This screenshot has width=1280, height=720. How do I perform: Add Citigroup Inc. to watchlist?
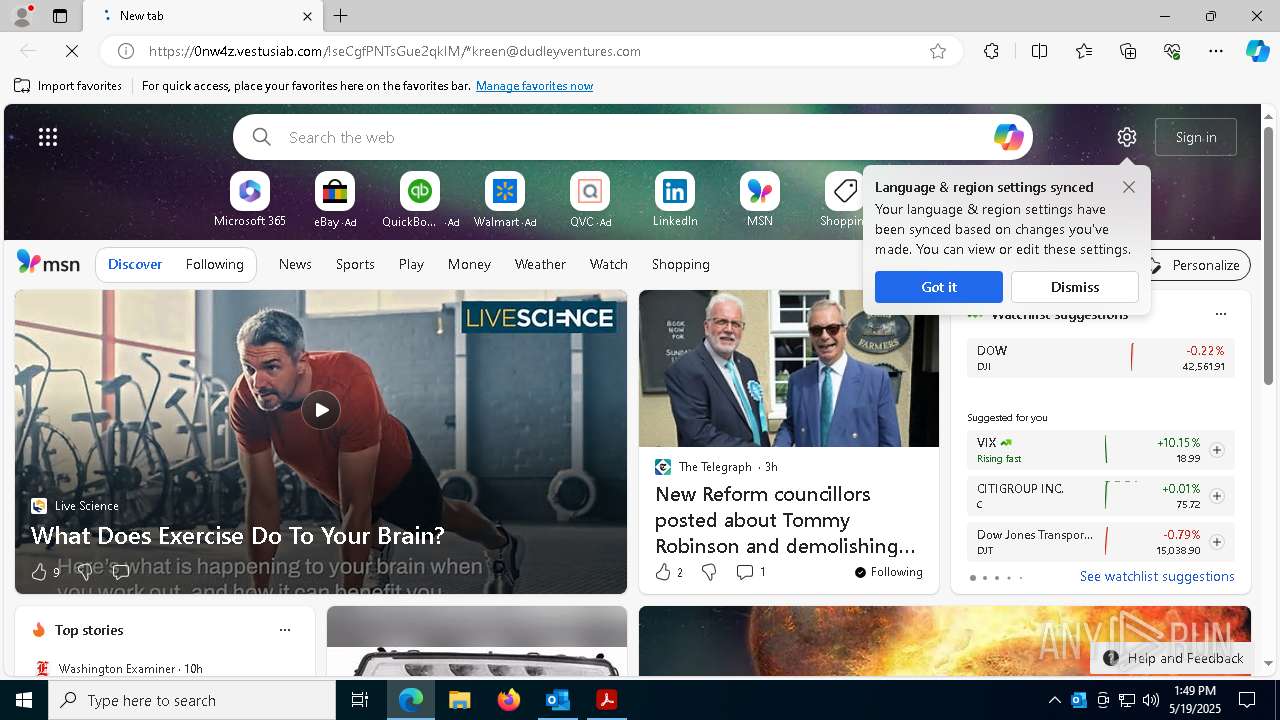point(1216,496)
